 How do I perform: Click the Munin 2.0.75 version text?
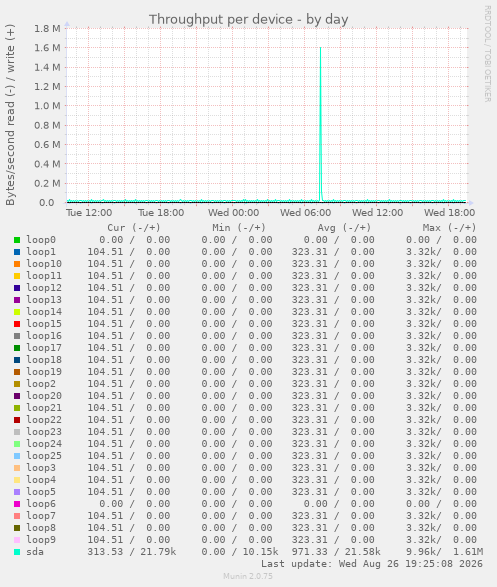(x=248, y=576)
